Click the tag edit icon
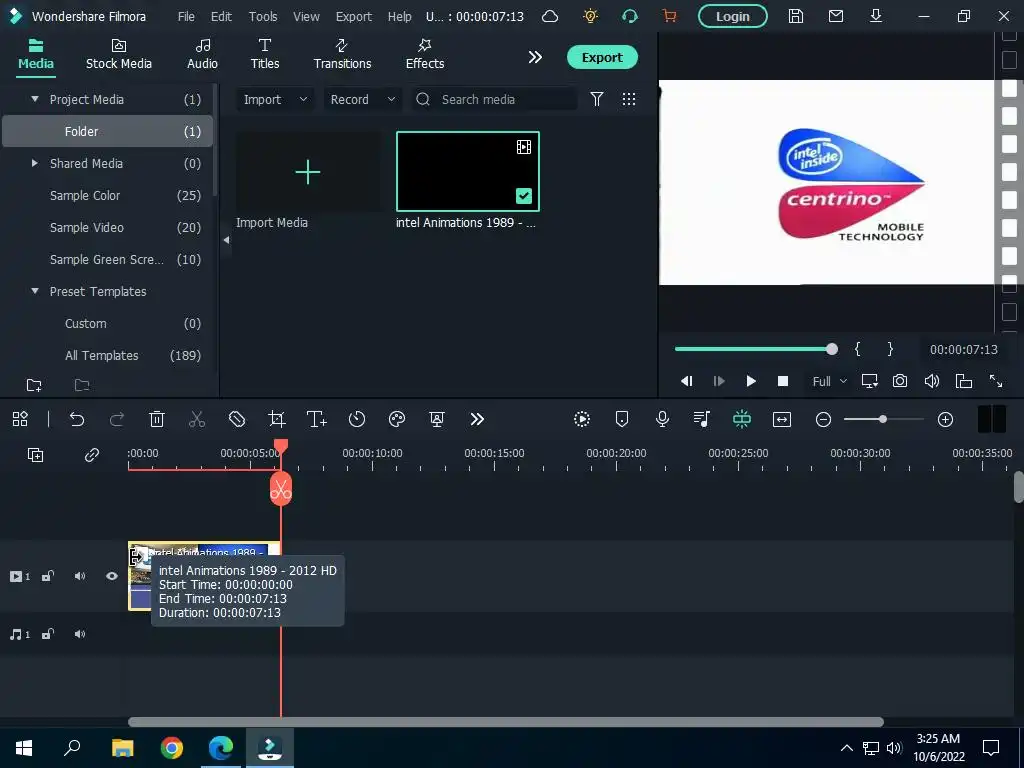 pos(237,419)
